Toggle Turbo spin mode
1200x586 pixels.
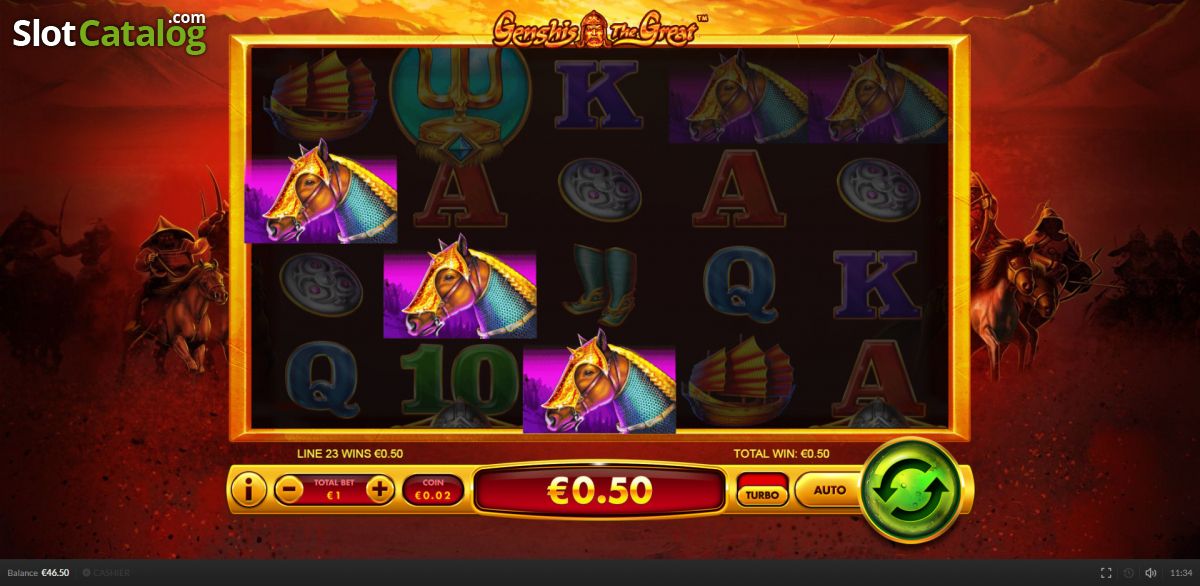(762, 490)
